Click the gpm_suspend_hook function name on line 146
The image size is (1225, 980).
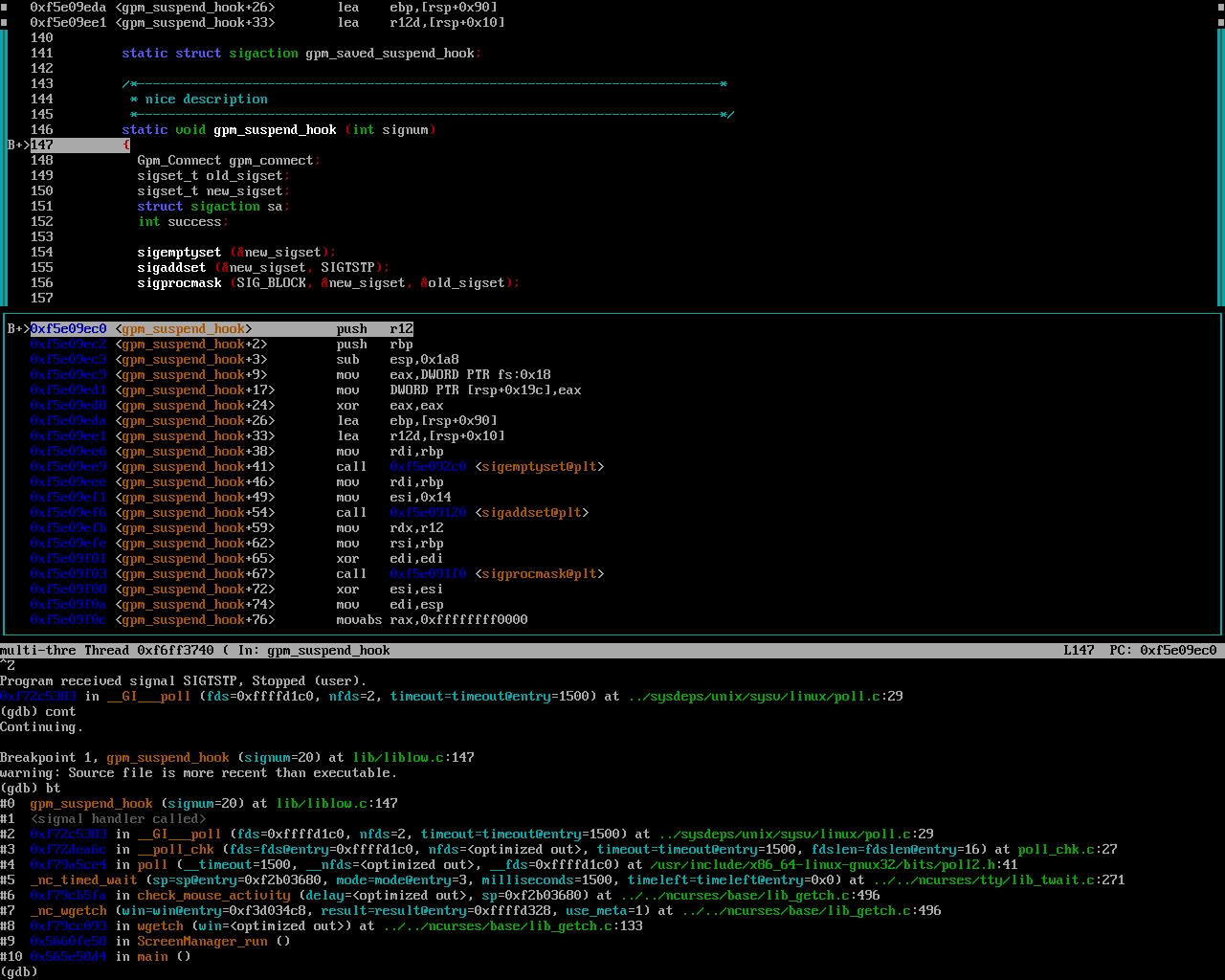(x=275, y=130)
